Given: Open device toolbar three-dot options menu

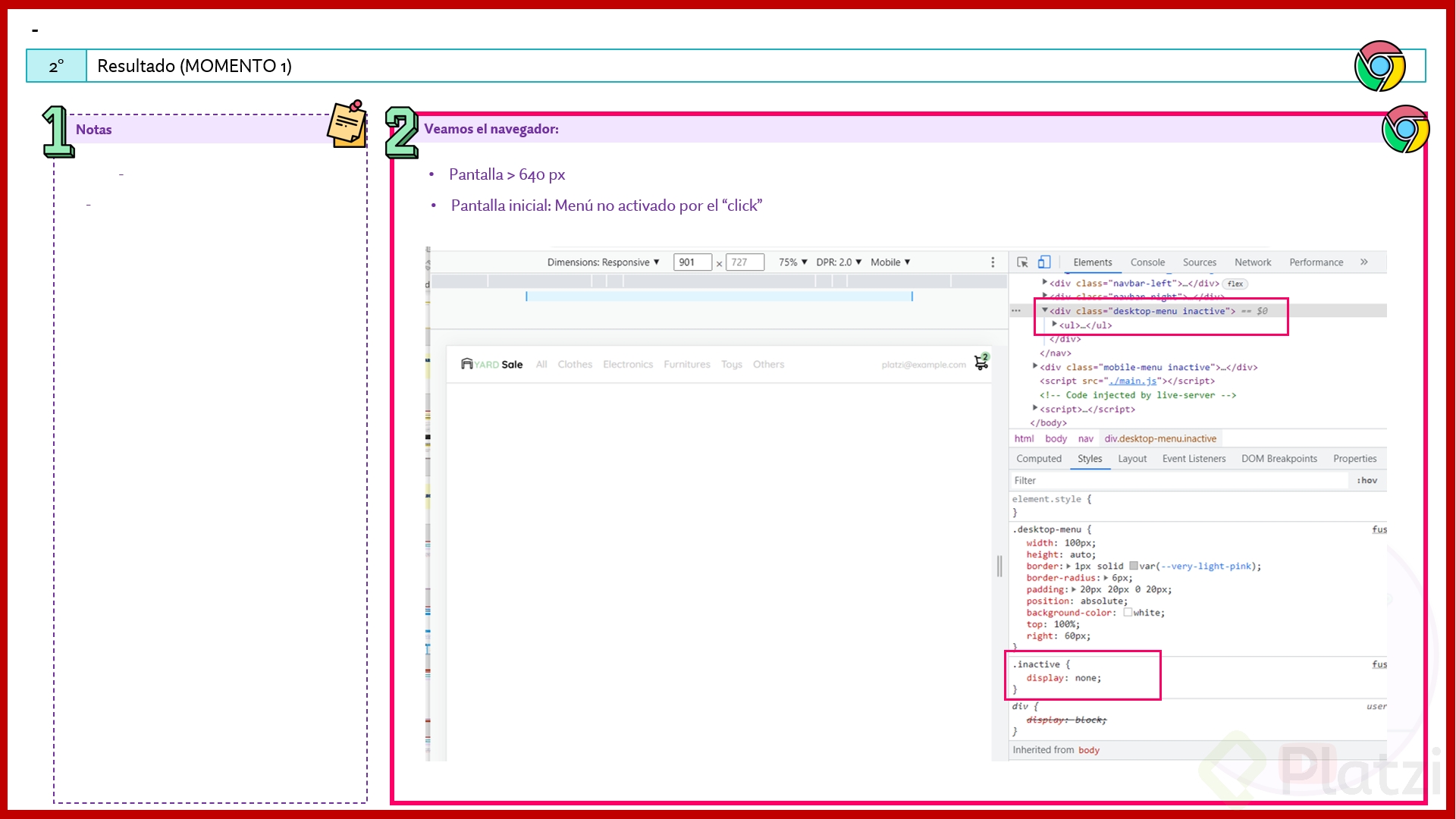Looking at the screenshot, I should pyautogui.click(x=993, y=262).
